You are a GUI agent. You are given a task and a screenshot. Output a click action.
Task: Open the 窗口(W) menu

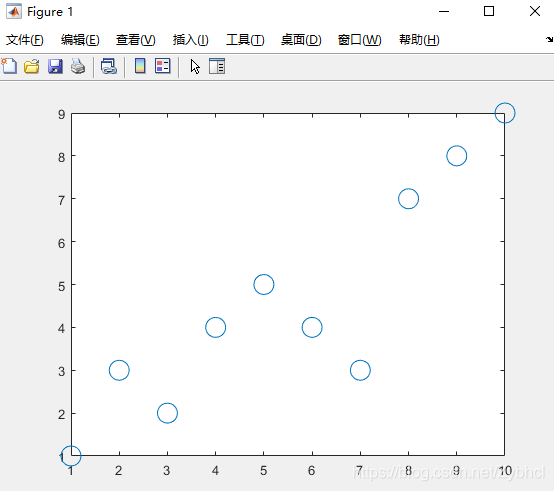(x=360, y=40)
